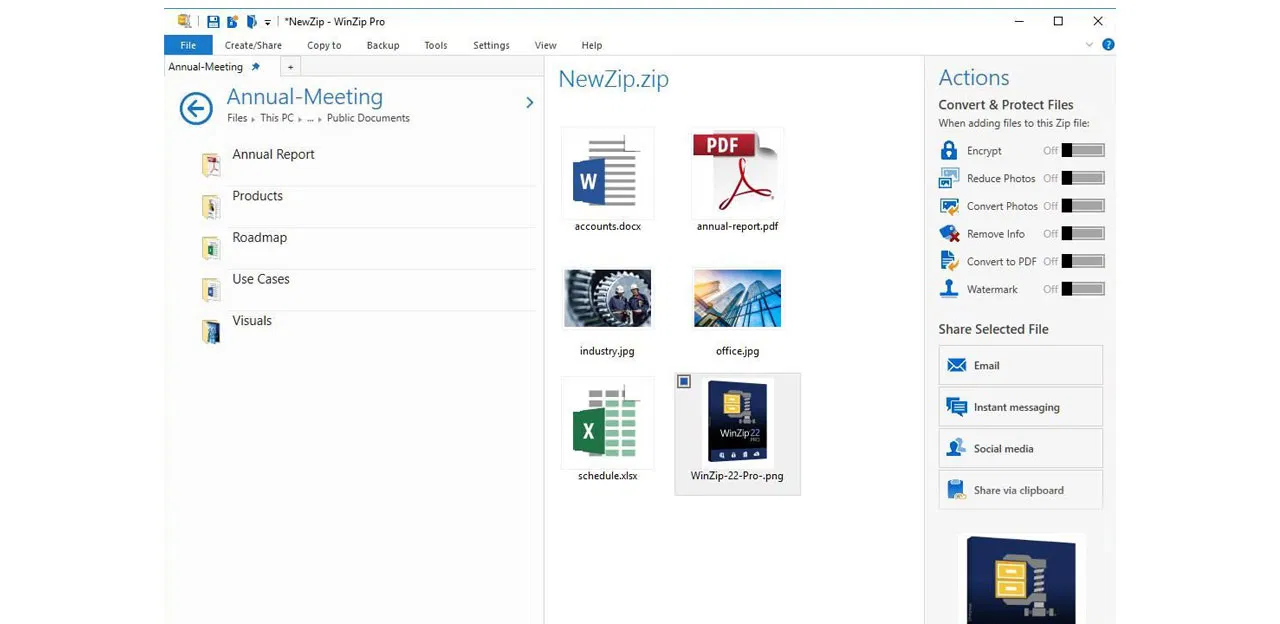Toggle the Encrypt switch
Viewport: 1280px width, 624px height.
(x=1083, y=151)
